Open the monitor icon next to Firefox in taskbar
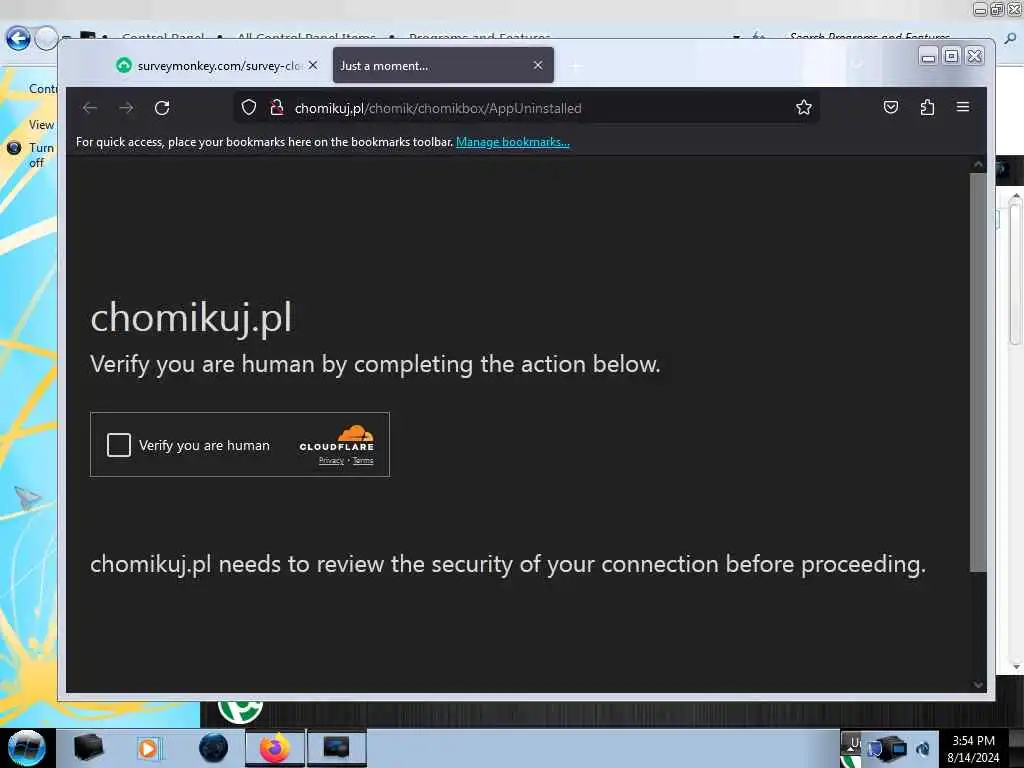 (336, 748)
